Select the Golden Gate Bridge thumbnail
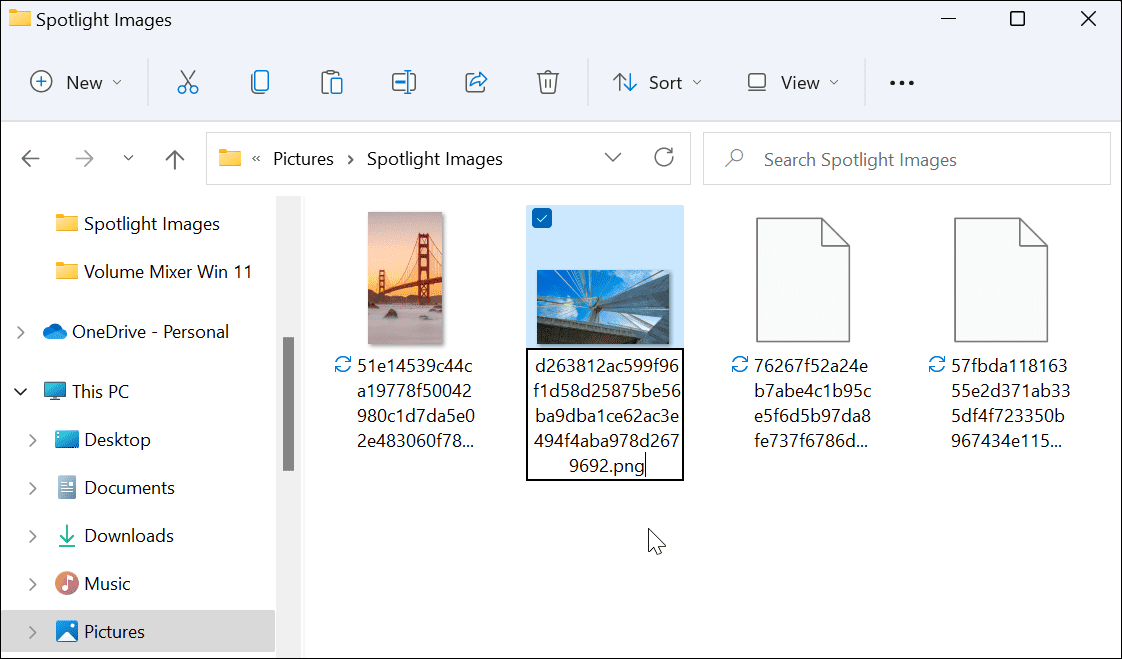1122x659 pixels. [x=405, y=278]
